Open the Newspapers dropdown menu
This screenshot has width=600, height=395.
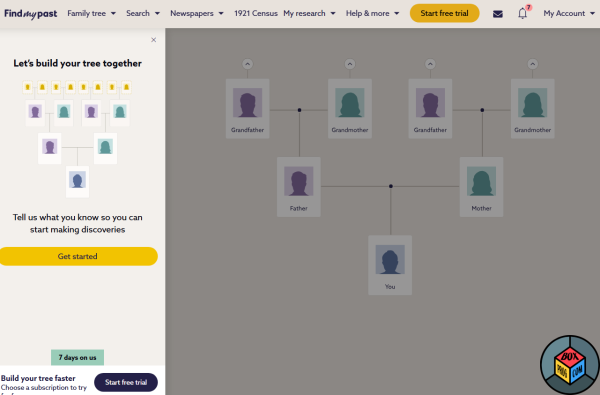pyautogui.click(x=197, y=13)
